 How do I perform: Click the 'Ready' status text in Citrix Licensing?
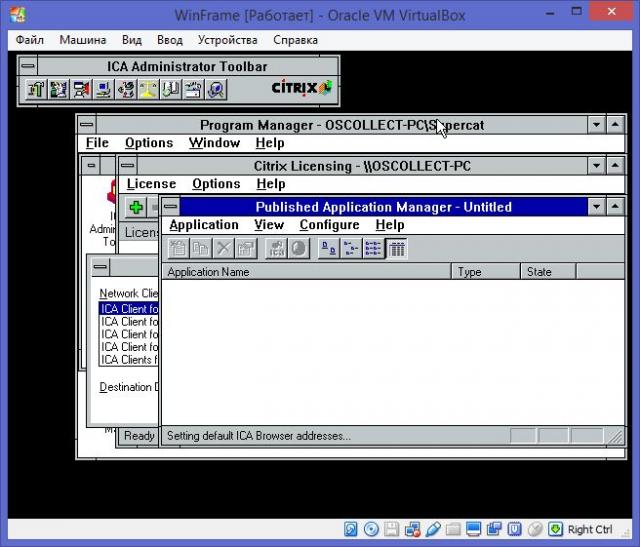[139, 436]
